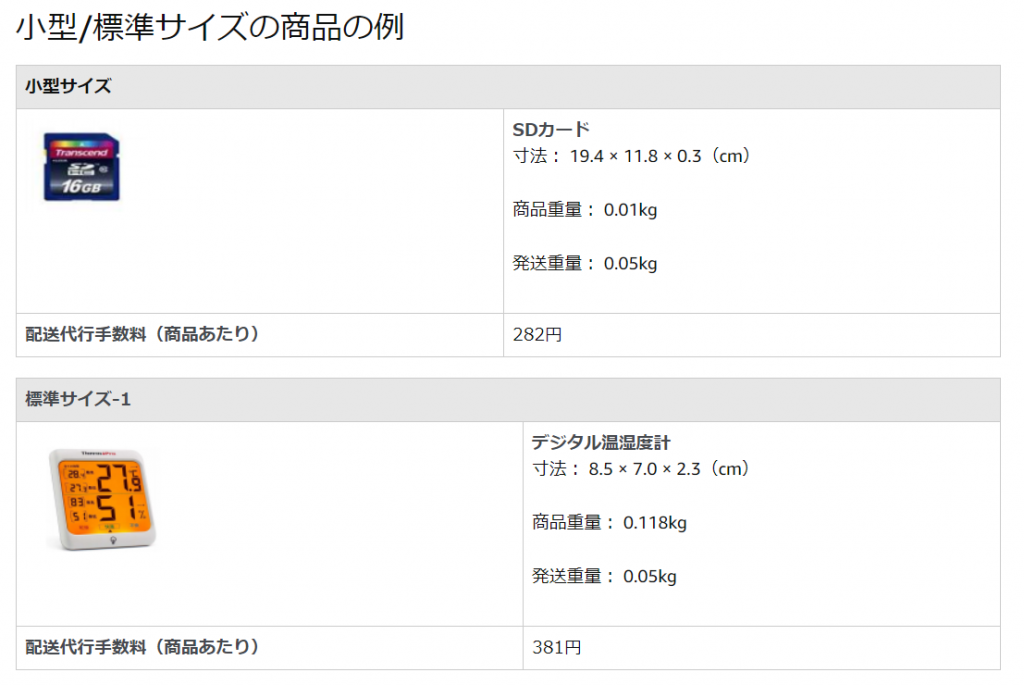Click the 標準サイズ-1 table header
This screenshot has width=1024, height=685.
(78, 399)
